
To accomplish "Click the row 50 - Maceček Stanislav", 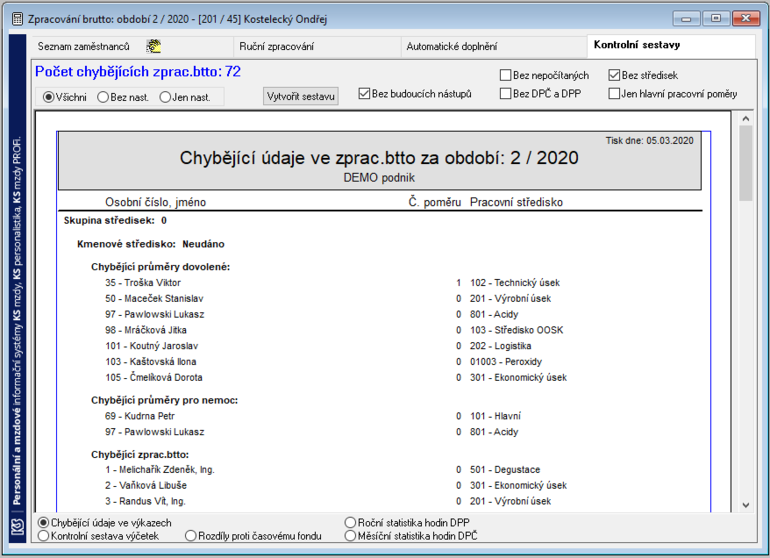I will click(x=154, y=299).
